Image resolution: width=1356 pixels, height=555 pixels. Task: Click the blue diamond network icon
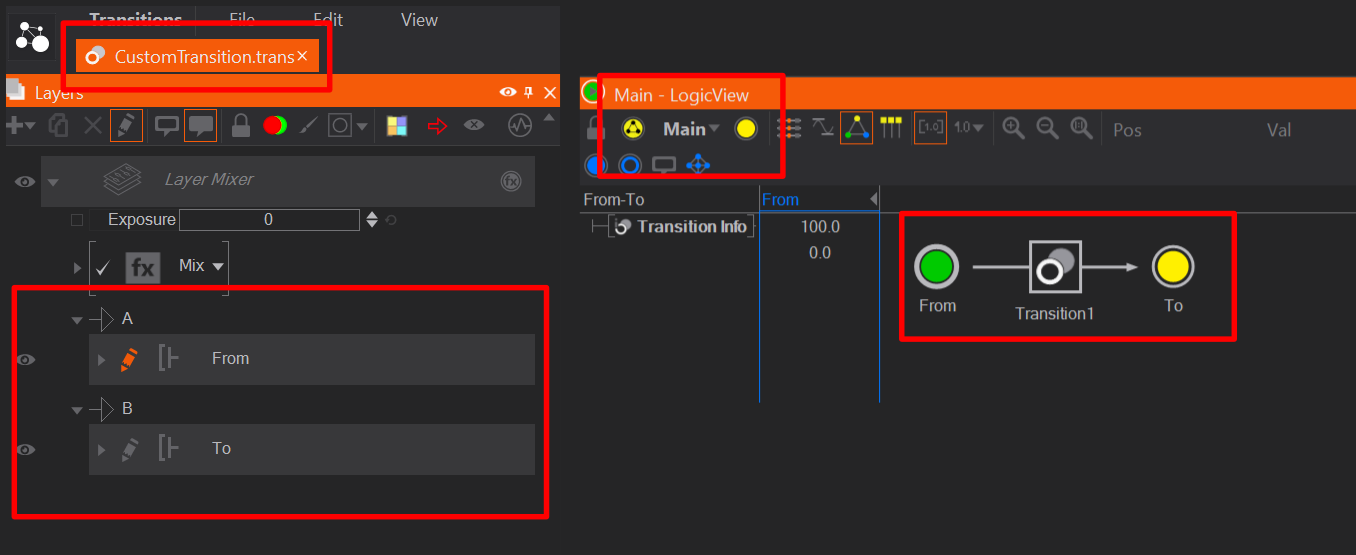[698, 165]
